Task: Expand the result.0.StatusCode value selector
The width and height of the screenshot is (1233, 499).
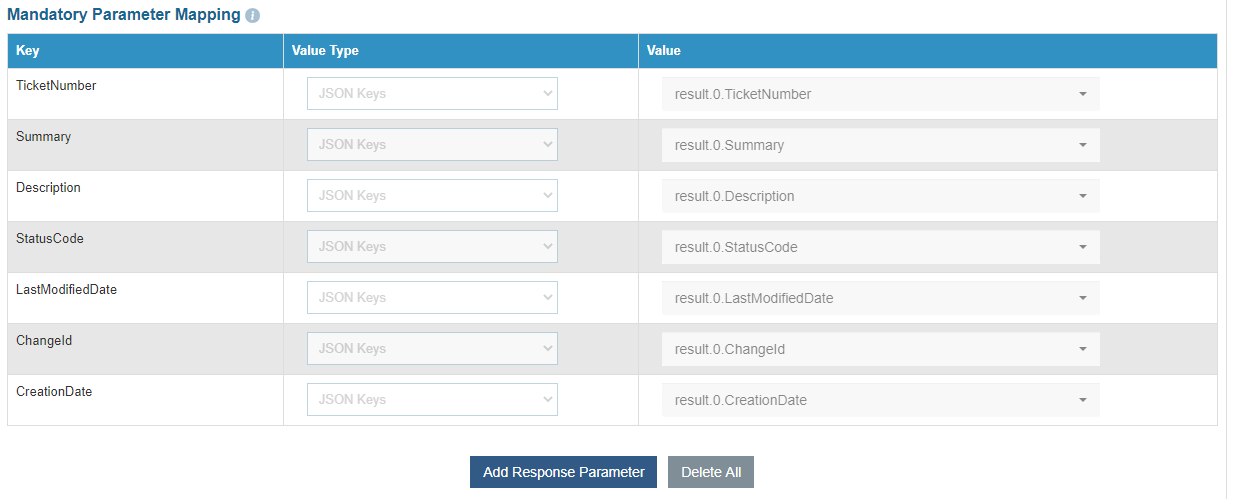Action: point(880,247)
